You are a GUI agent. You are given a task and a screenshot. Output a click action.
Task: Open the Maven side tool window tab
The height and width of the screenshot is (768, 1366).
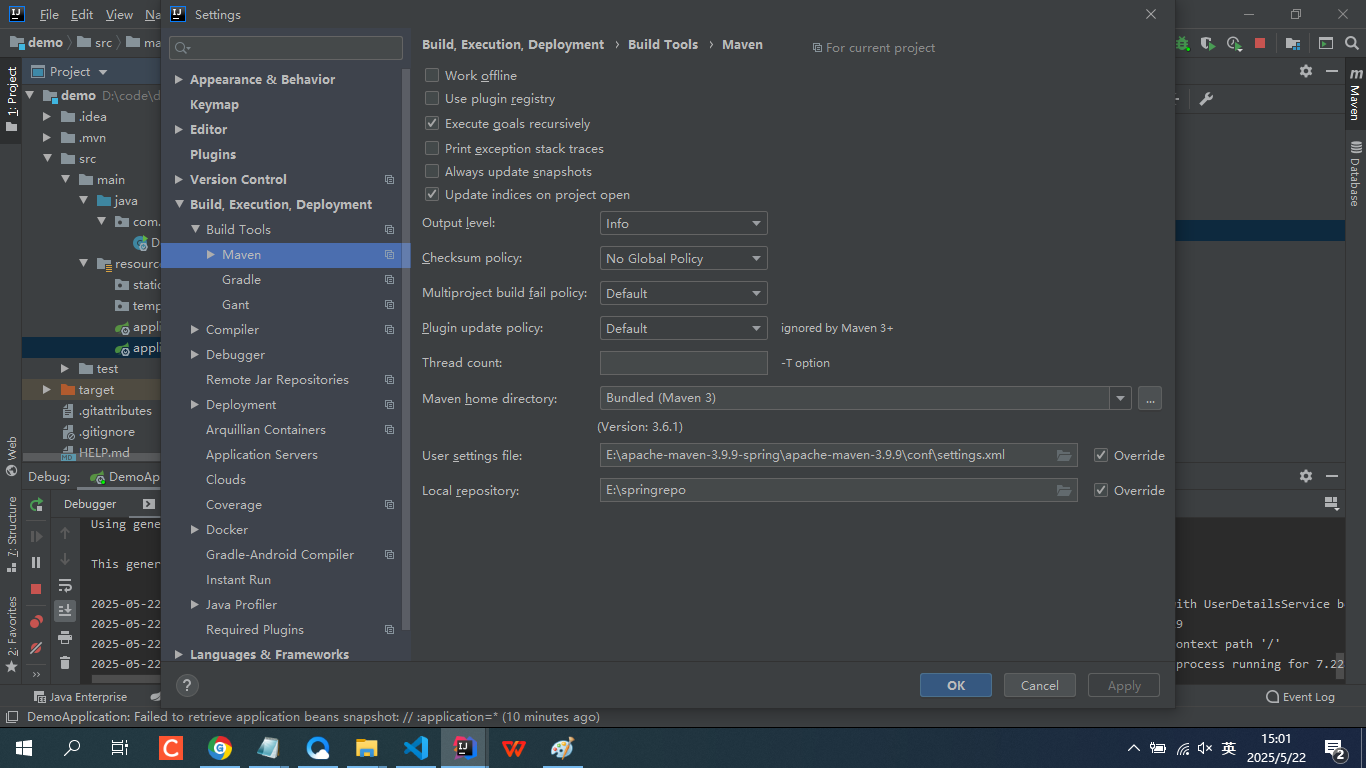pyautogui.click(x=1355, y=94)
